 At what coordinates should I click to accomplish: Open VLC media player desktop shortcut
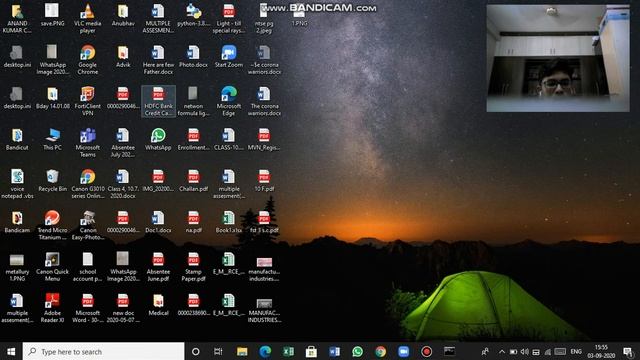pos(87,18)
